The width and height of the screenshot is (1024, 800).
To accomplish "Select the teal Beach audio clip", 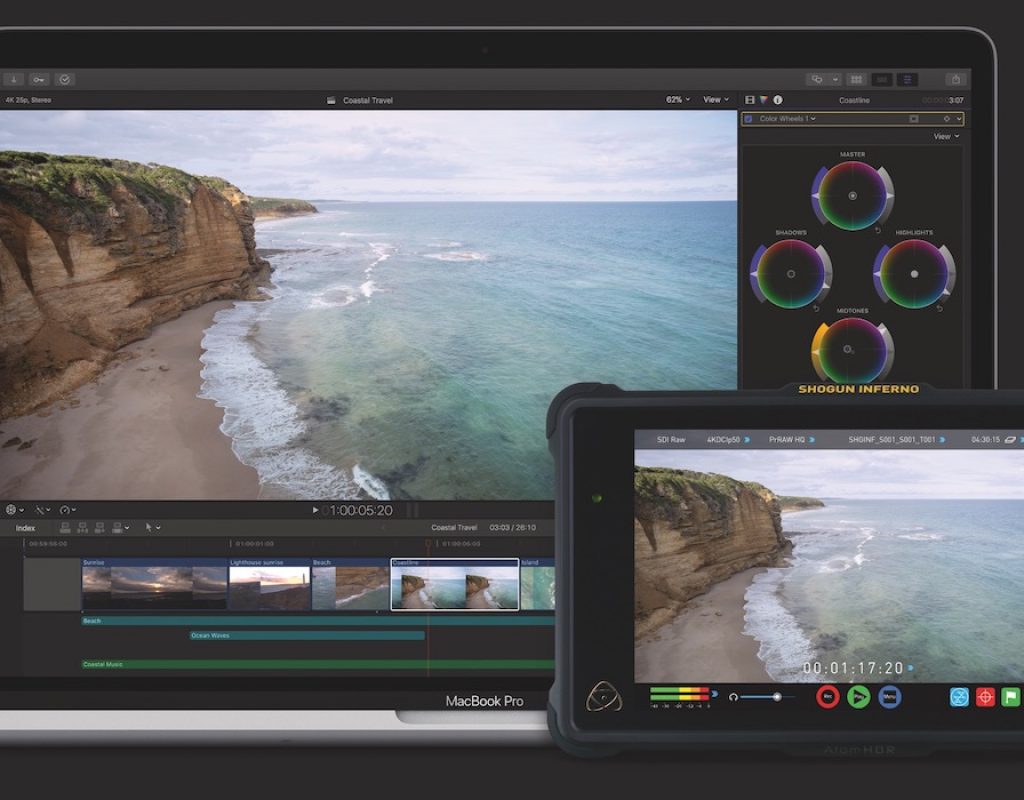I will [317, 620].
